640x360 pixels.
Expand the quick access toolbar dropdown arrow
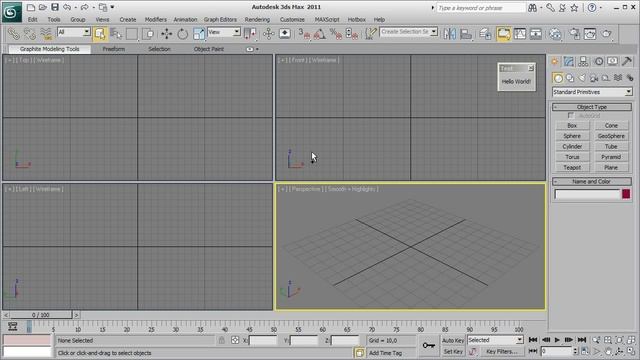[x=113, y=7]
